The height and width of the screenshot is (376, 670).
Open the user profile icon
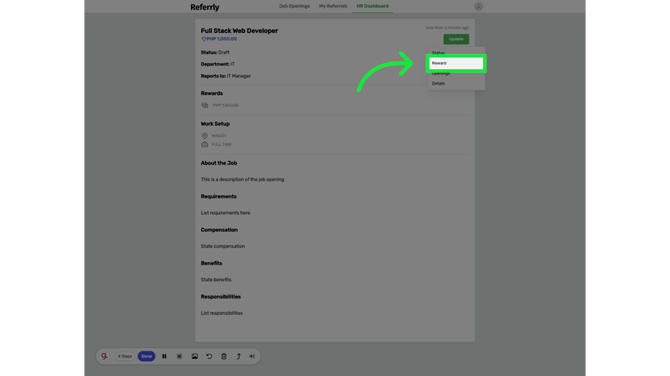pos(479,6)
